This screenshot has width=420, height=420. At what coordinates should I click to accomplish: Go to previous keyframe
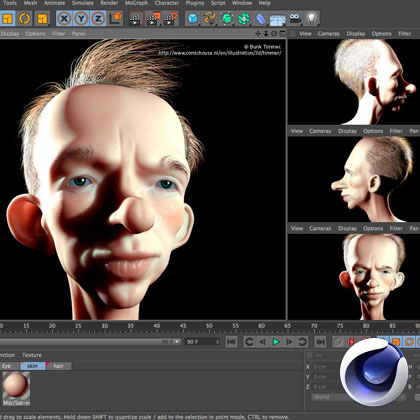point(249,342)
